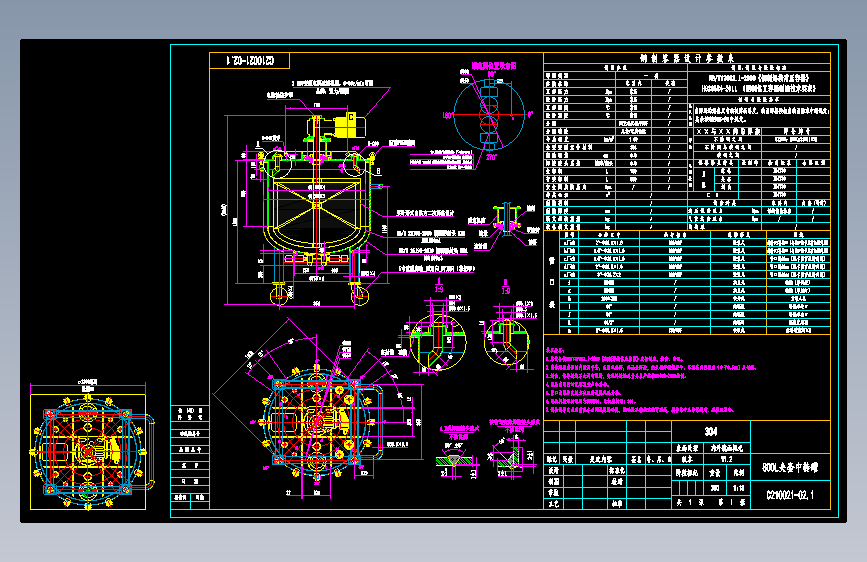Image resolution: width=867 pixels, height=562 pixels.
Task: Select the nozzle orientation circle diagram
Action: 489,115
